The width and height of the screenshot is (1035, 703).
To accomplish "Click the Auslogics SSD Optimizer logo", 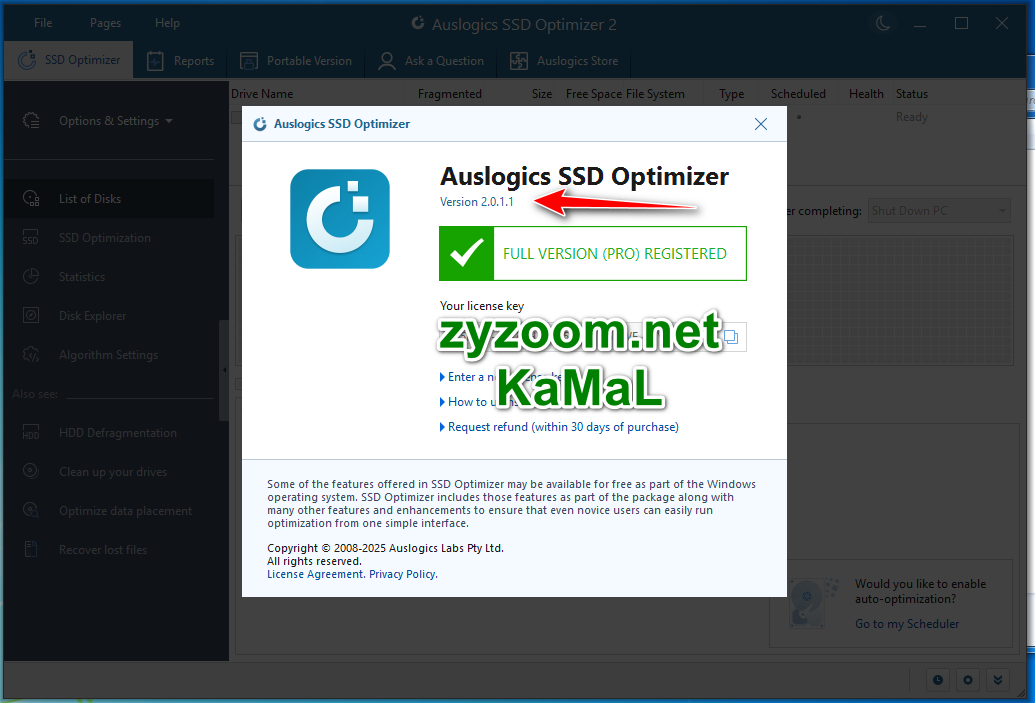I will tap(340, 219).
